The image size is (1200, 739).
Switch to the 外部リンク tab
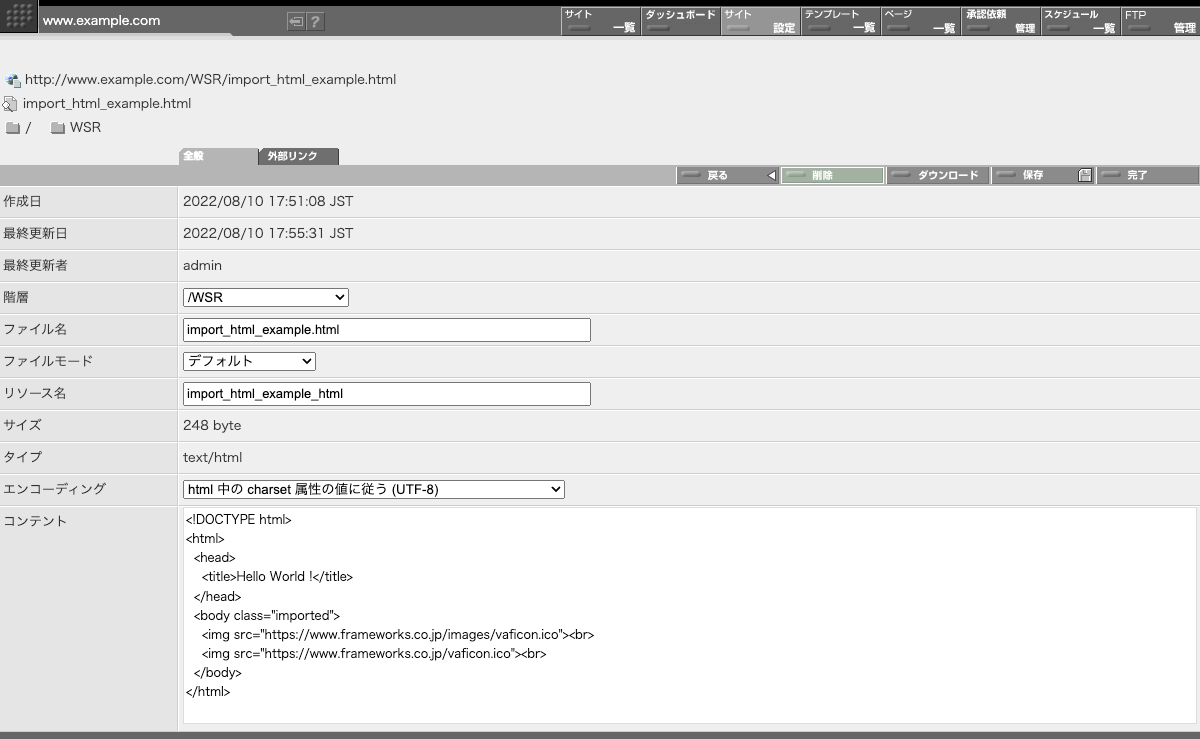click(x=298, y=157)
